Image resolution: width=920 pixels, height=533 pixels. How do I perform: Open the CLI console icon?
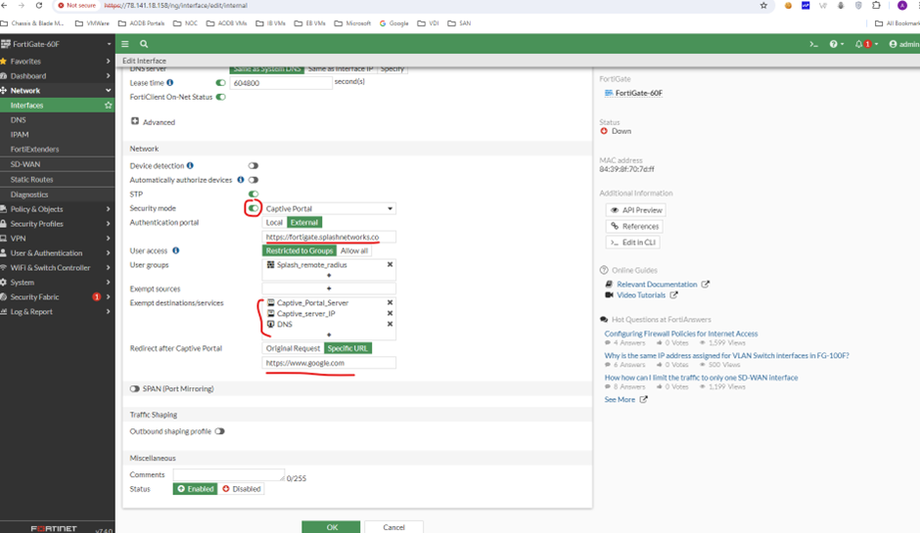[x=814, y=44]
